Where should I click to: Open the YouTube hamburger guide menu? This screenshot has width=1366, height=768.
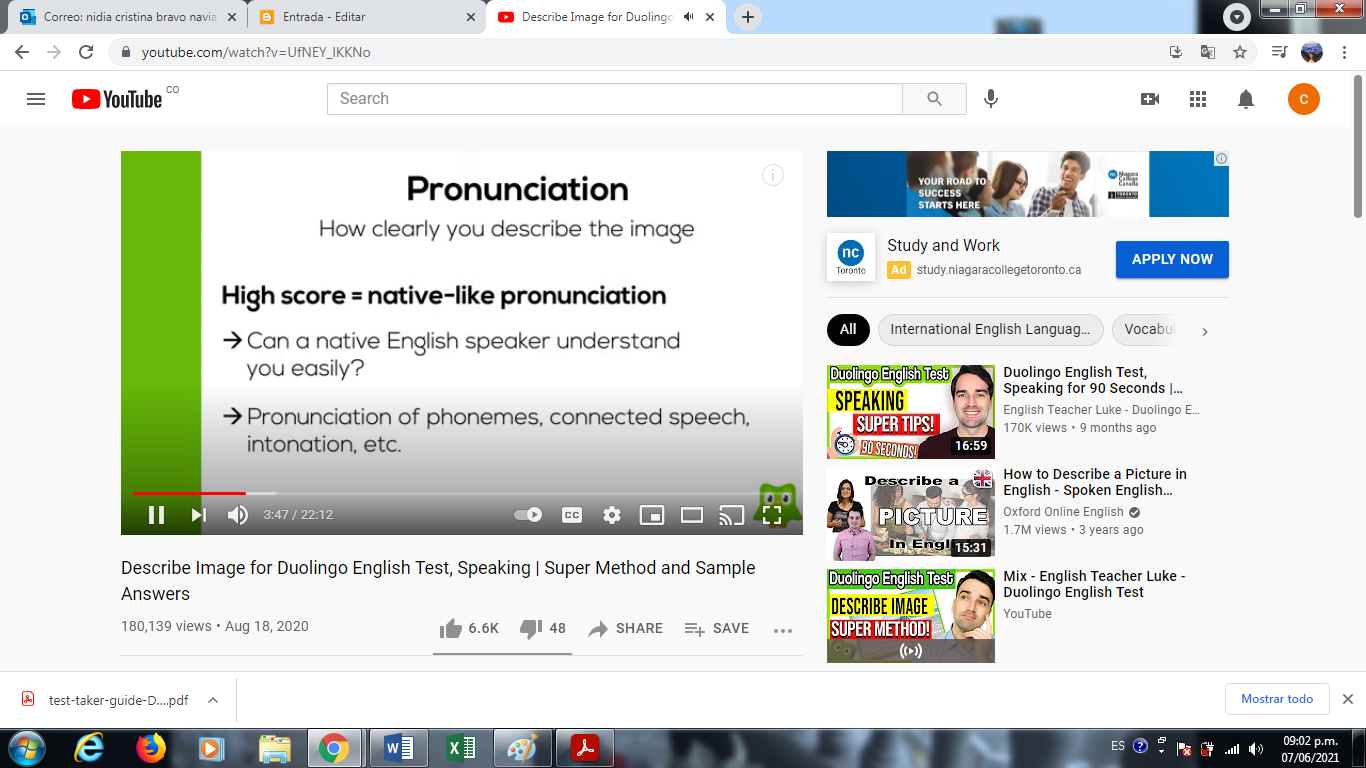point(36,99)
